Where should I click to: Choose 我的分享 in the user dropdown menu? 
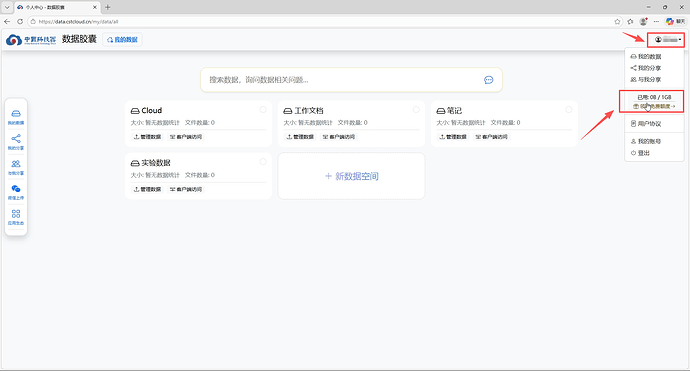(x=646, y=68)
